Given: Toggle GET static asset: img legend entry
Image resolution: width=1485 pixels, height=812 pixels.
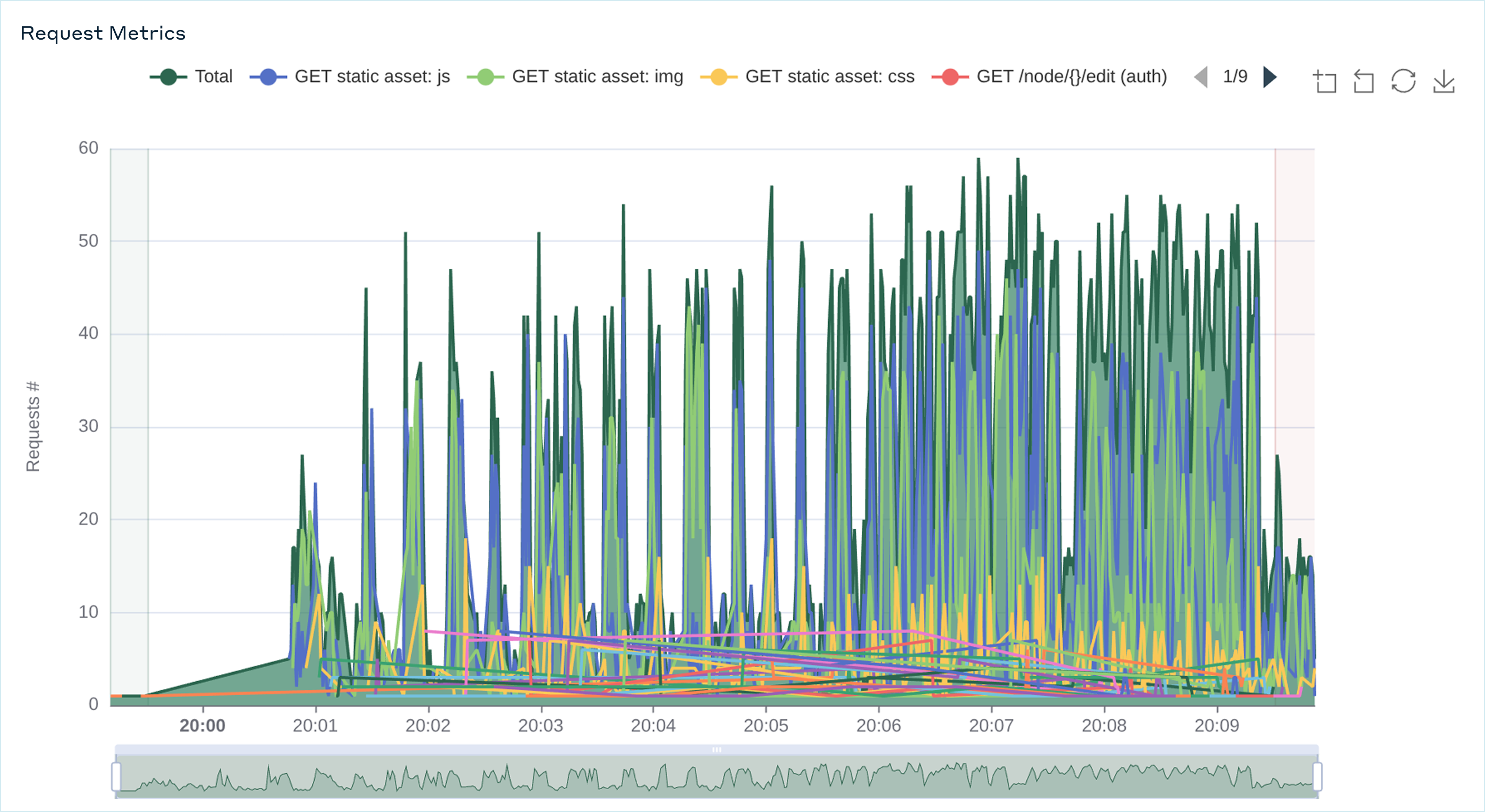Looking at the screenshot, I should pyautogui.click(x=597, y=77).
